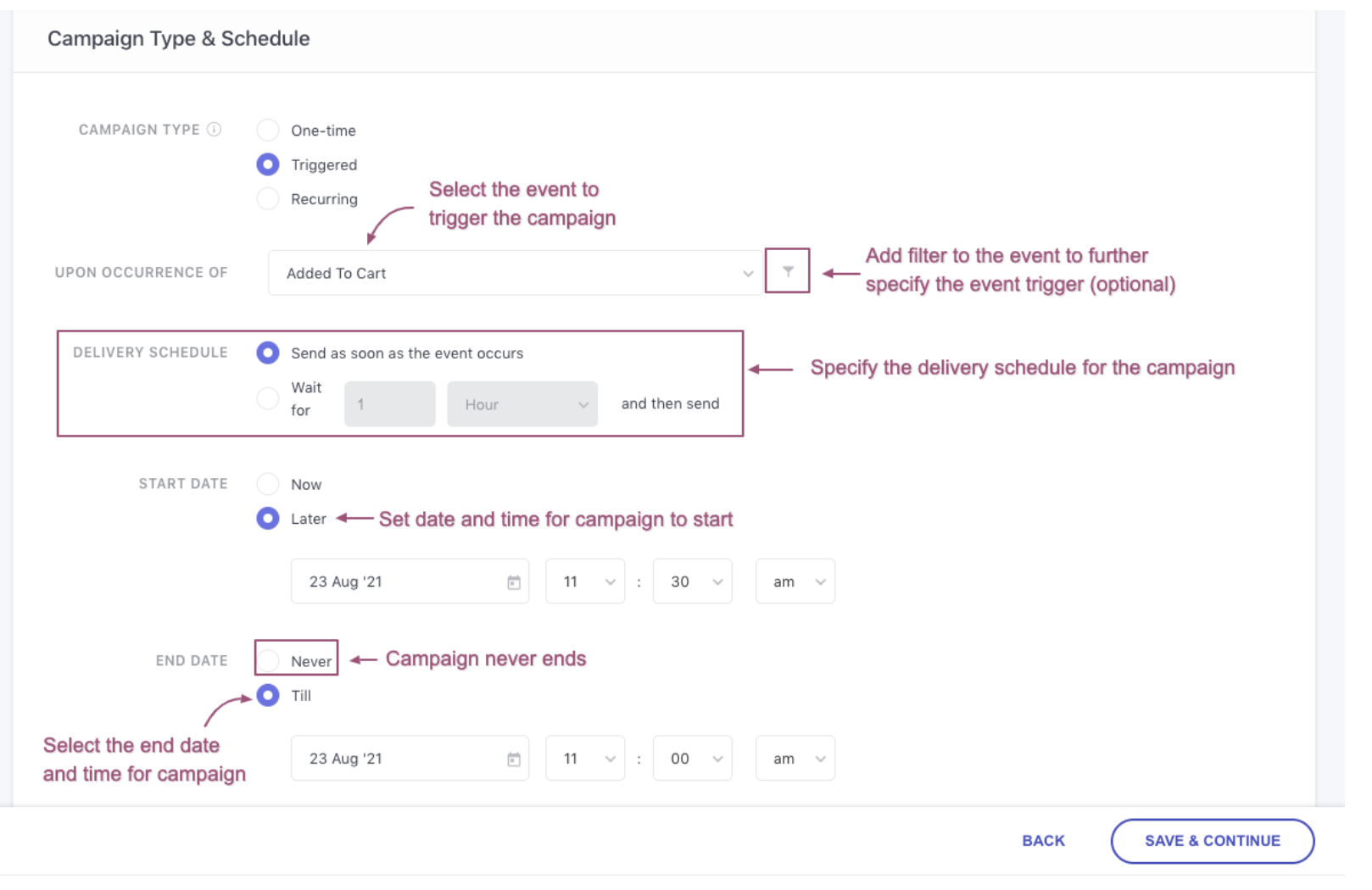Open the Hour unit dropdown
This screenshot has height=890, width=1372.
pos(522,404)
